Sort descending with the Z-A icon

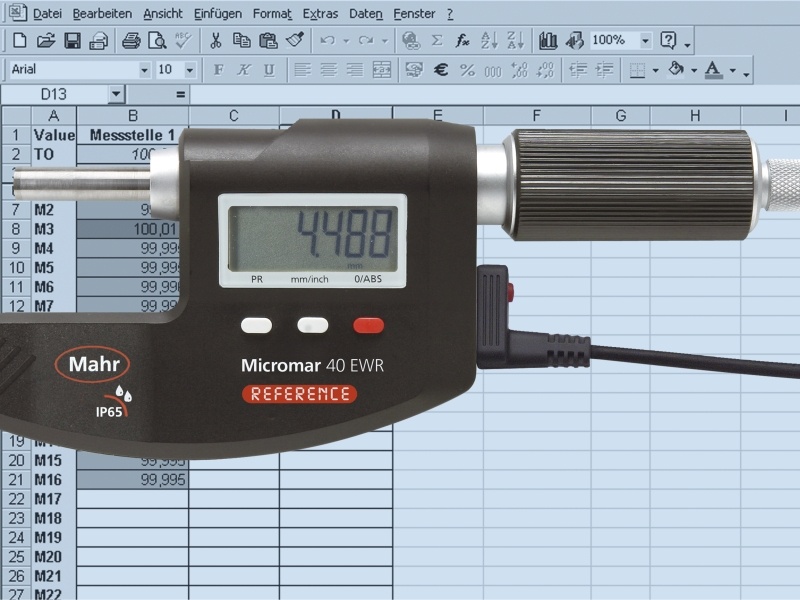click(x=515, y=40)
